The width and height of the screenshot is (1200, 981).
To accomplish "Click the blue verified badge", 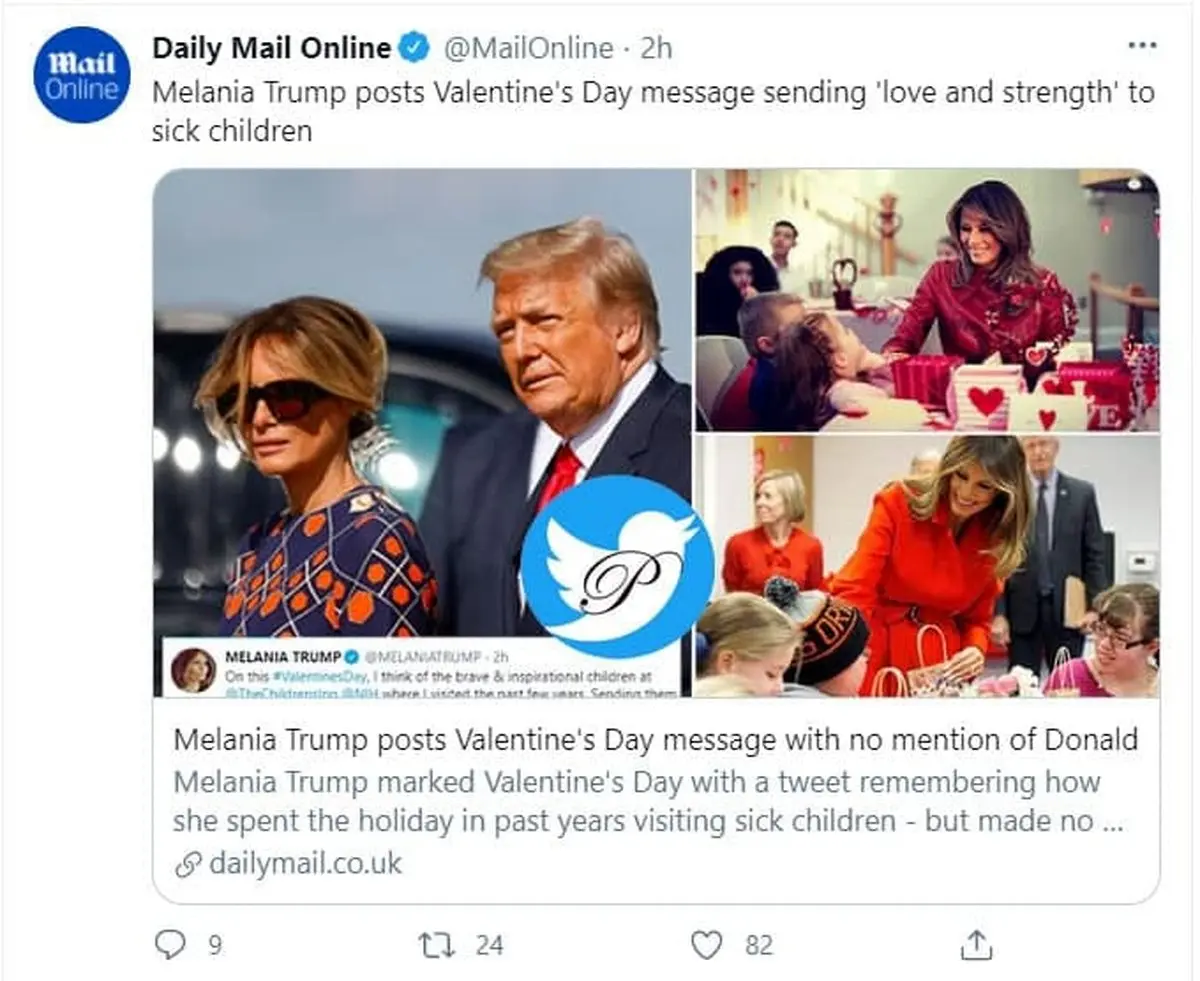I will (415, 47).
